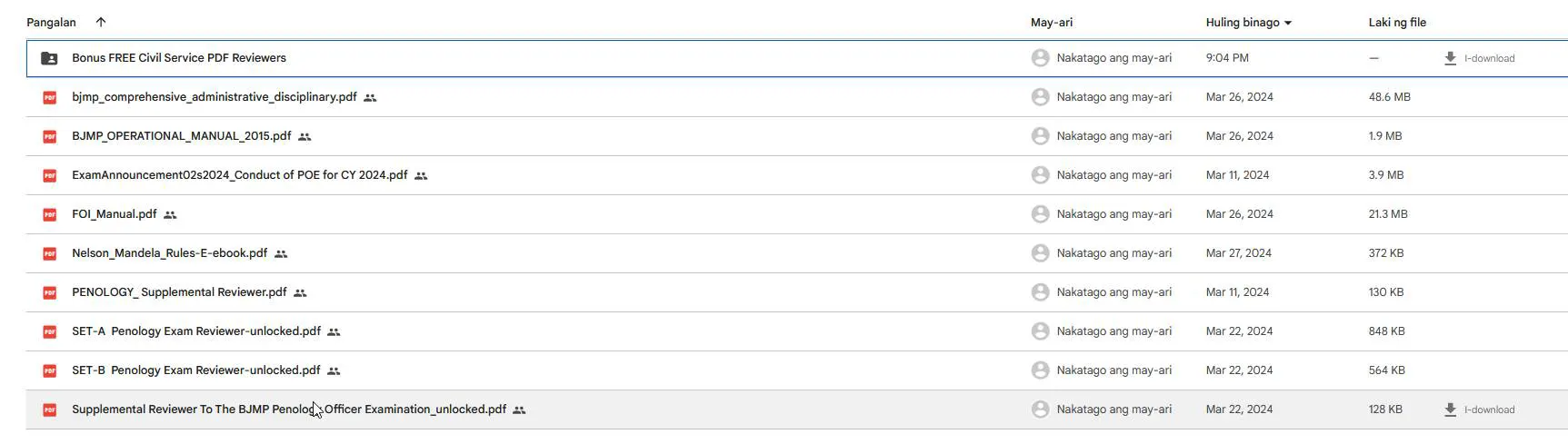Click the shared folder icon for Bonus FREE Civil Service
This screenshot has width=1568, height=444.
coord(49,58)
